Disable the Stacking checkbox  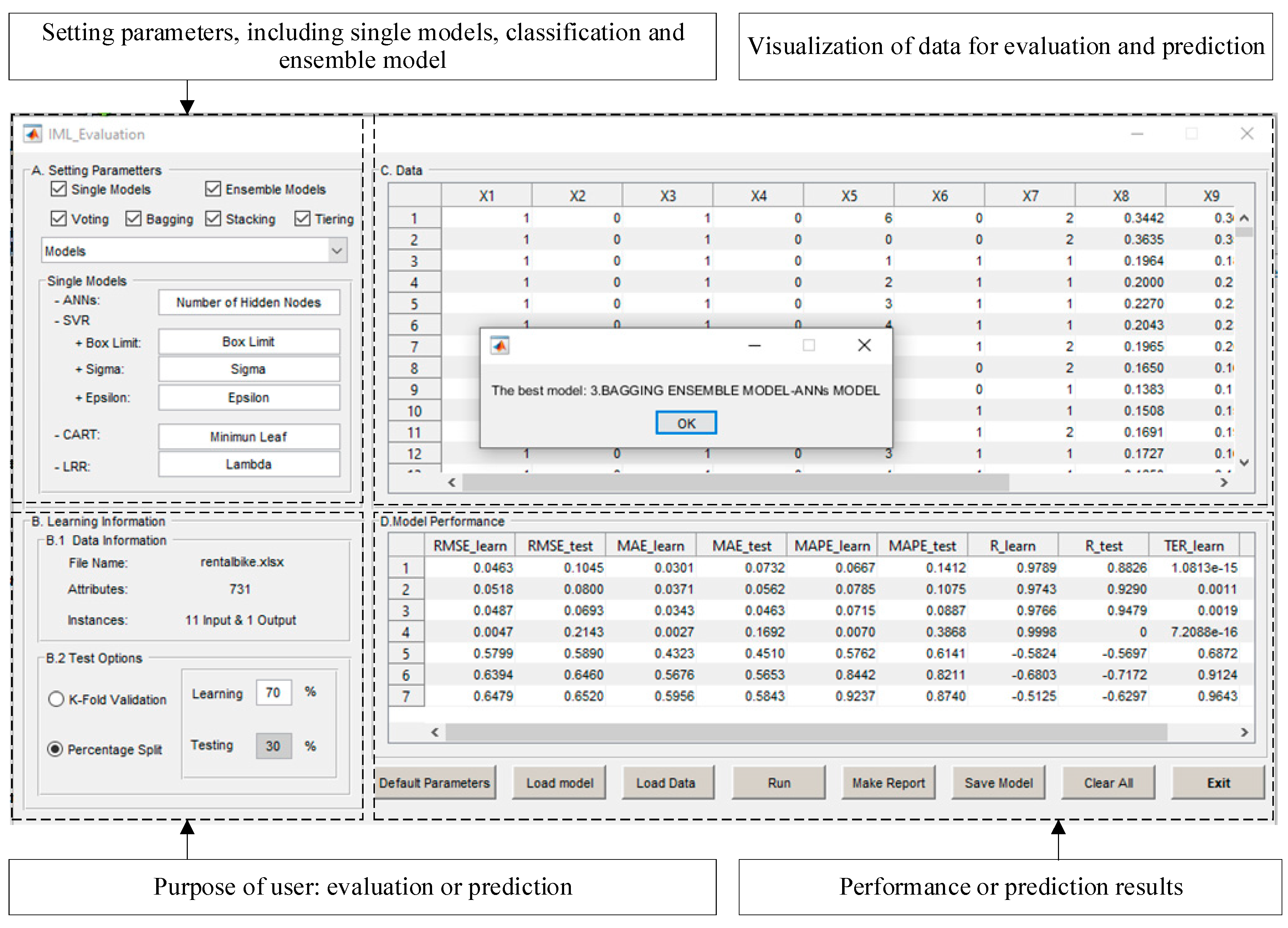[x=213, y=219]
